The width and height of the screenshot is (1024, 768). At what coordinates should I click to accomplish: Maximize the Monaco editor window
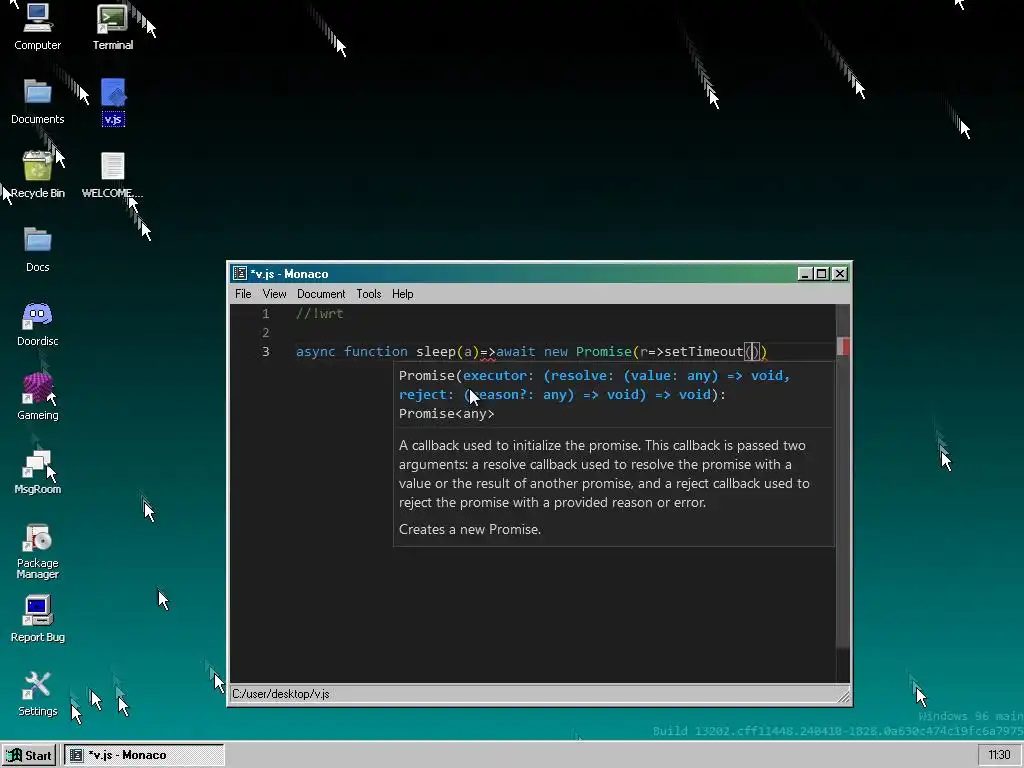822,274
